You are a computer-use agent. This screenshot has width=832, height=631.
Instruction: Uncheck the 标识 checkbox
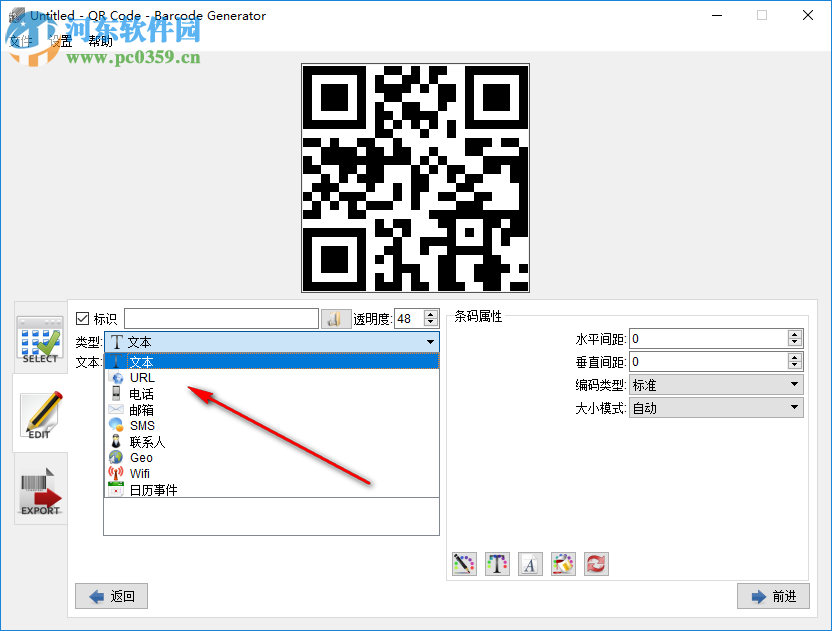tap(82, 318)
